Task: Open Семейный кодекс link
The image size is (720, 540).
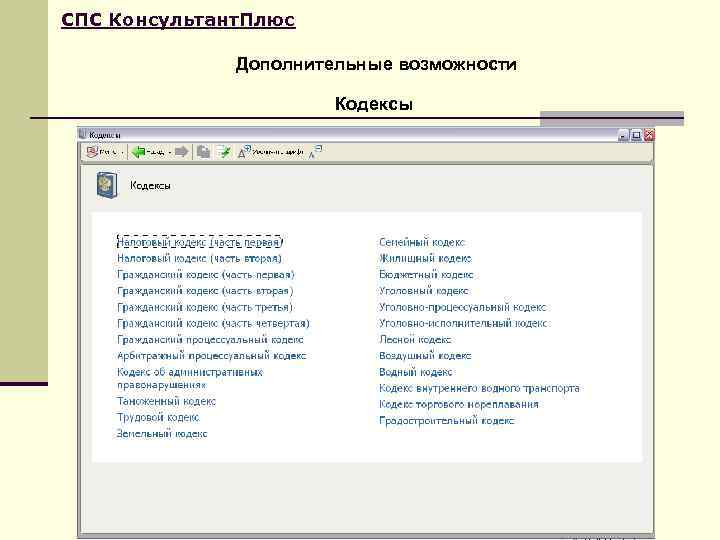Action: (x=422, y=242)
